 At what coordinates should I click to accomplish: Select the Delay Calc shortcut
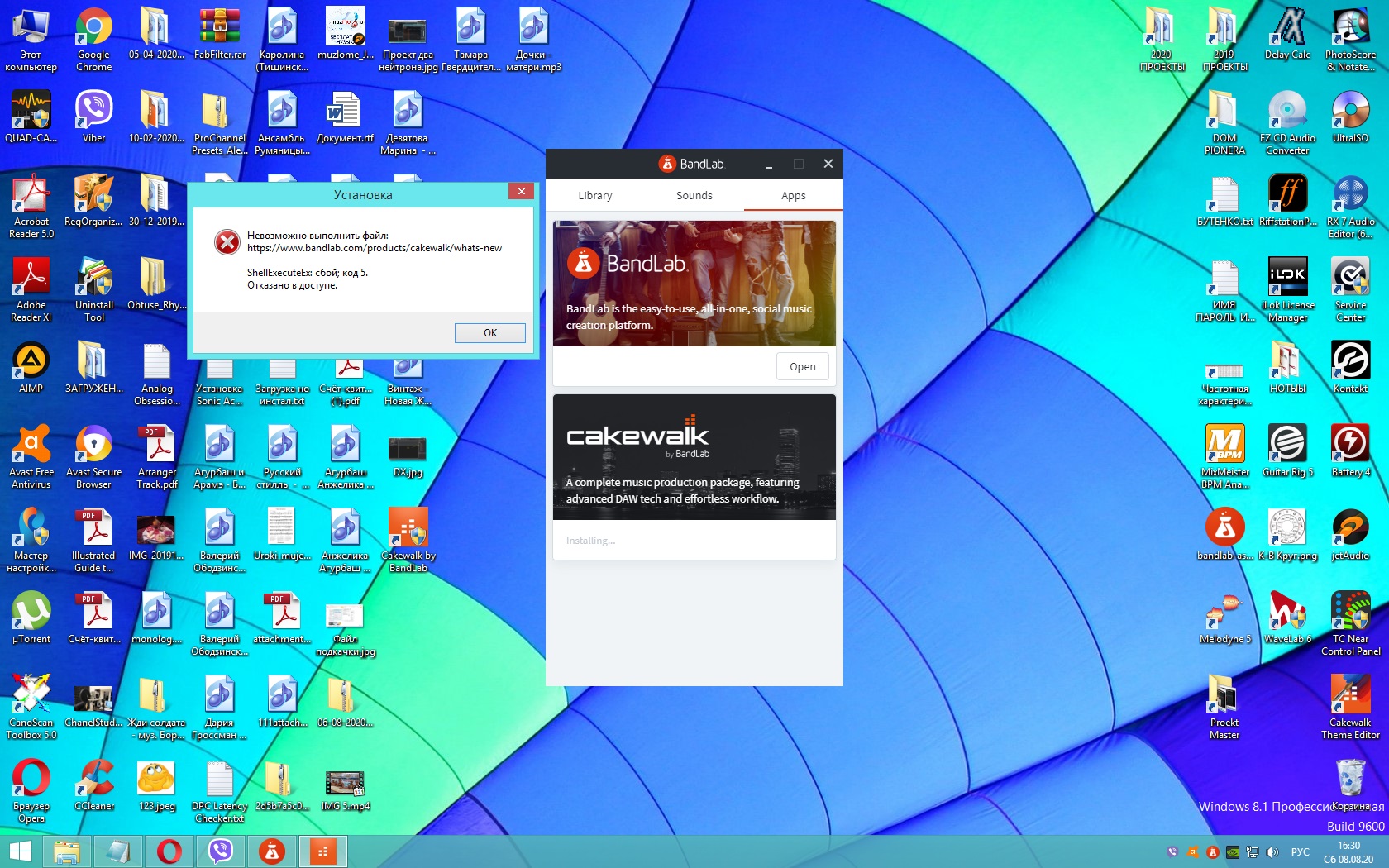[1287, 33]
